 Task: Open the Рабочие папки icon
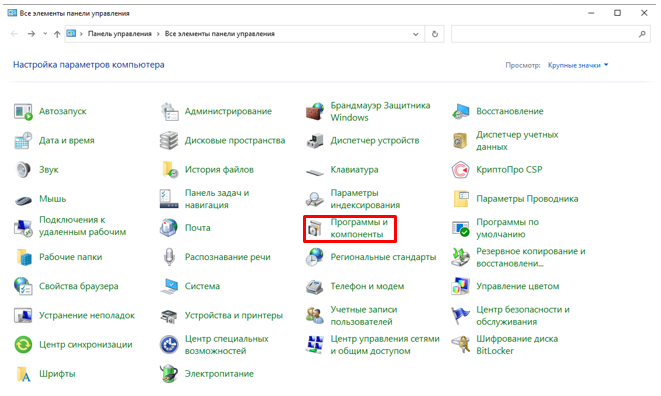pos(23,257)
